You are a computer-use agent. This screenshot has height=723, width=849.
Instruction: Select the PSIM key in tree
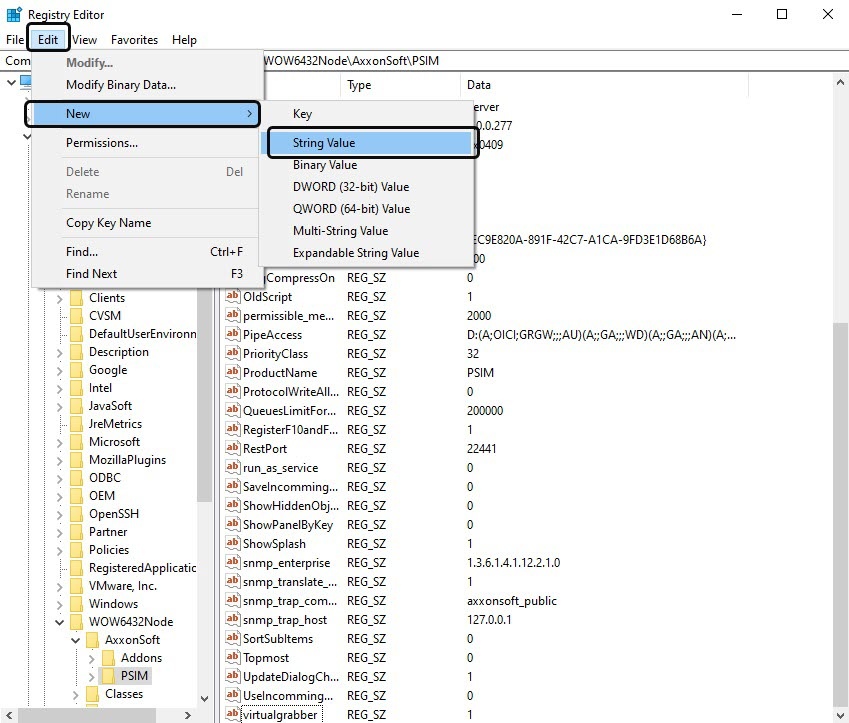134,676
